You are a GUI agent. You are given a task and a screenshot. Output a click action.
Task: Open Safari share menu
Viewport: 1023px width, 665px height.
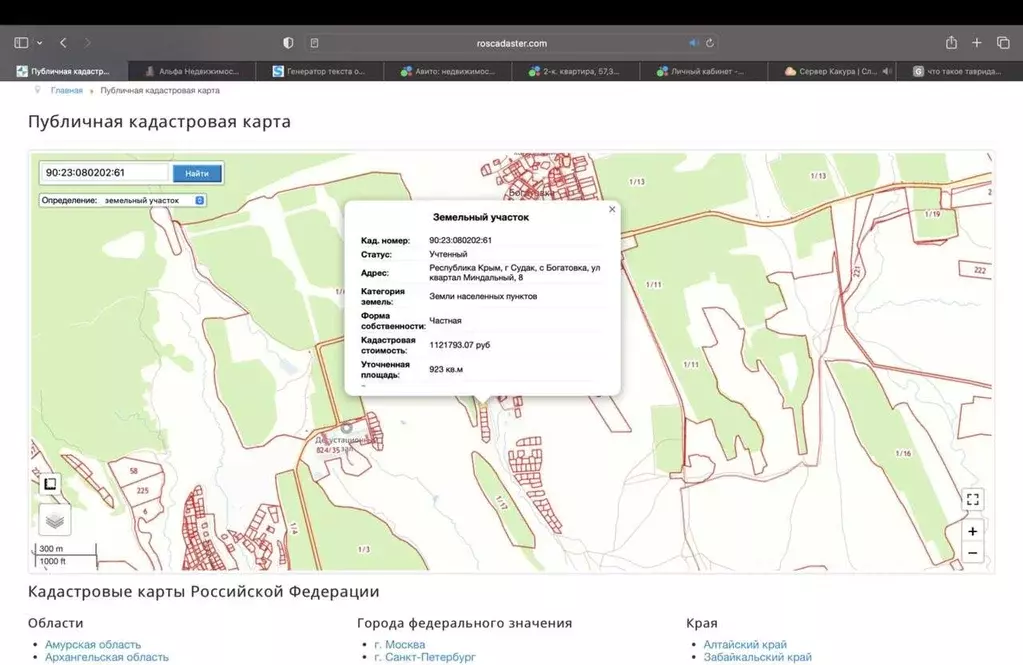point(951,43)
